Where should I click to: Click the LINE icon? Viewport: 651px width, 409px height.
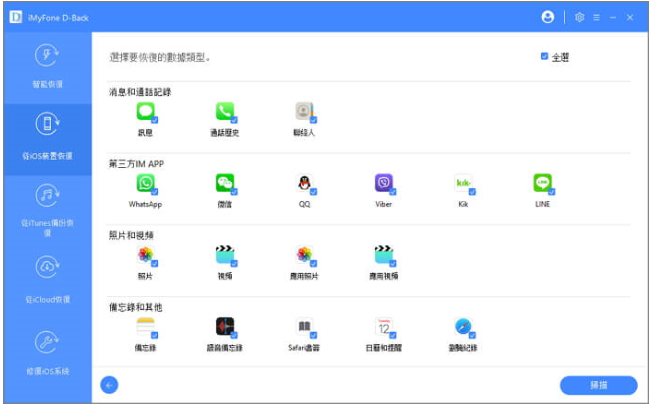[x=542, y=183]
